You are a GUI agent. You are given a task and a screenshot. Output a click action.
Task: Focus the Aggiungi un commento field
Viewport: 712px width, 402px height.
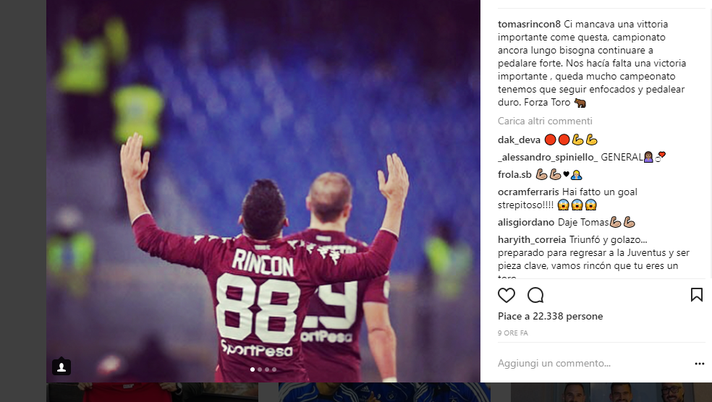(590, 363)
